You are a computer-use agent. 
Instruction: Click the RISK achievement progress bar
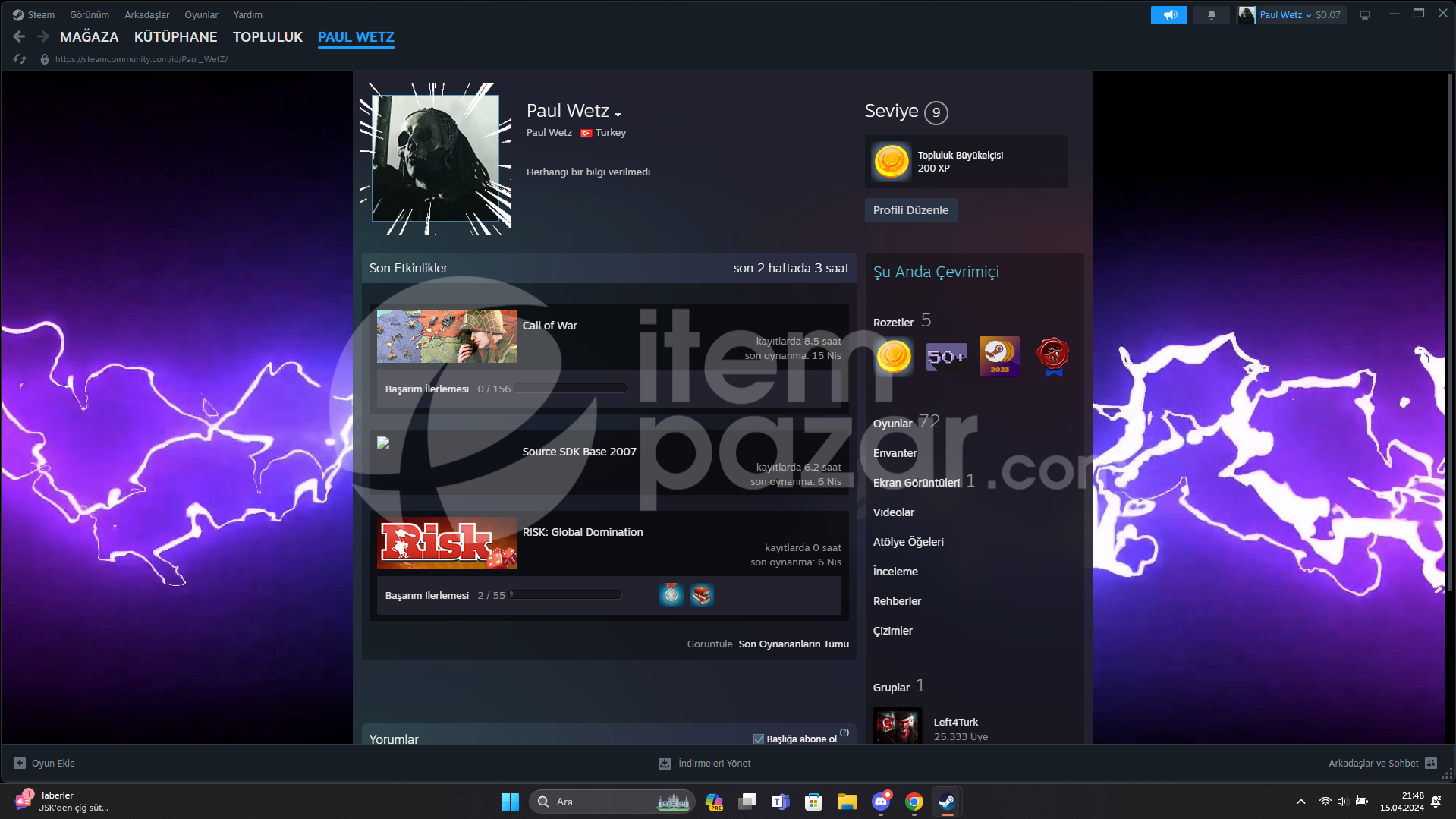565,595
